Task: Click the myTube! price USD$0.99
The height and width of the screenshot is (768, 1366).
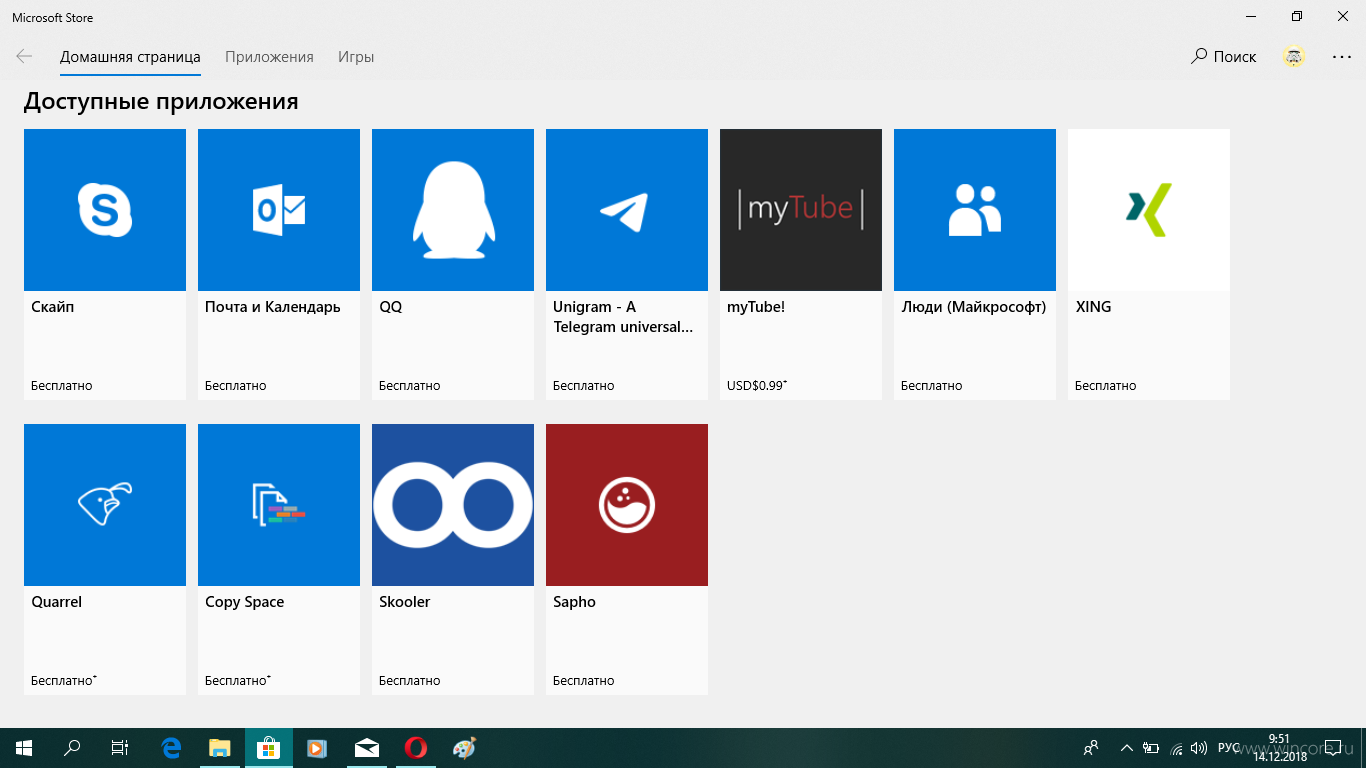Action: [x=757, y=385]
